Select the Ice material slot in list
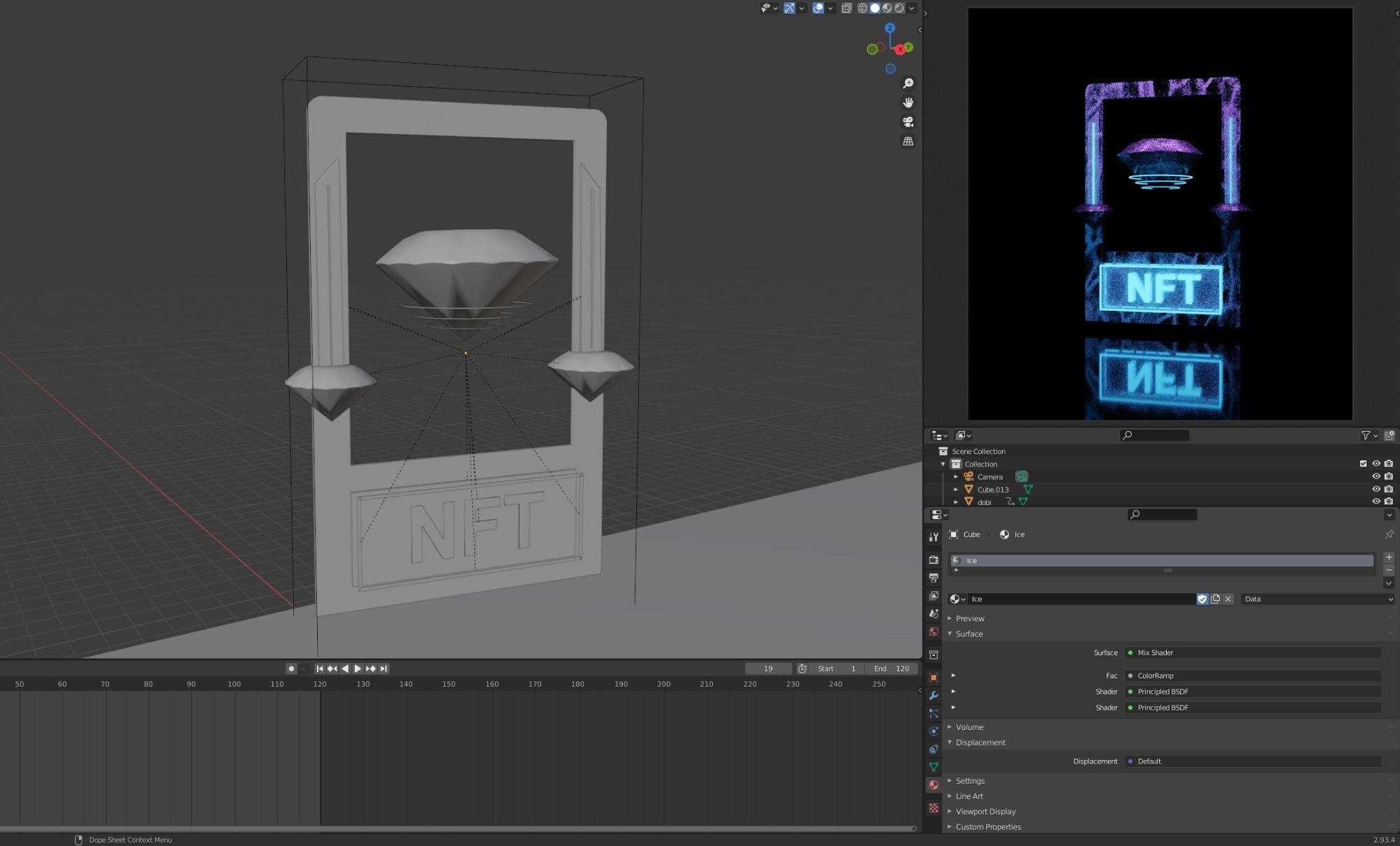Viewport: 1400px width, 846px height. click(x=1162, y=560)
